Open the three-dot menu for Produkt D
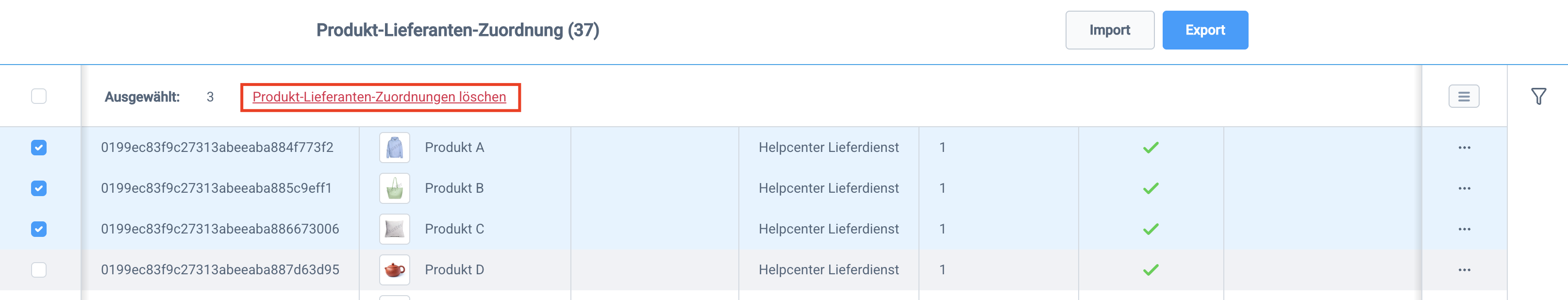This screenshot has width=1568, height=300. coord(1464,269)
